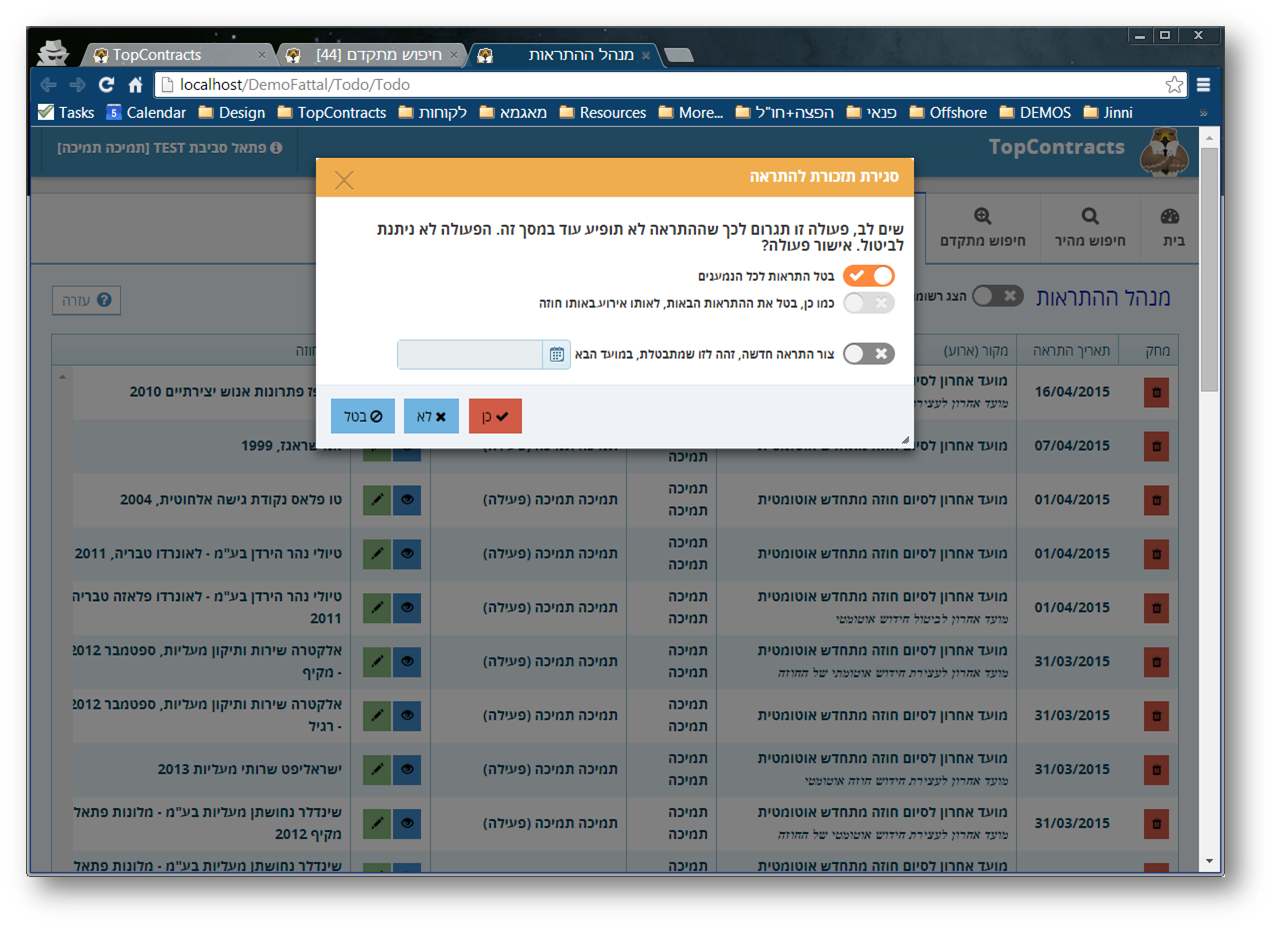1277x929 pixels.
Task: Delete the אלקטרה מעליות מקיף alert
Action: coord(1156,661)
